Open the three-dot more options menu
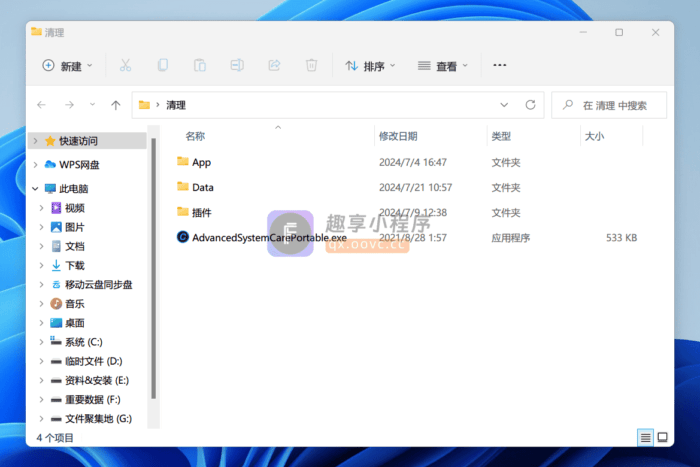The height and width of the screenshot is (467, 700). pyautogui.click(x=500, y=66)
